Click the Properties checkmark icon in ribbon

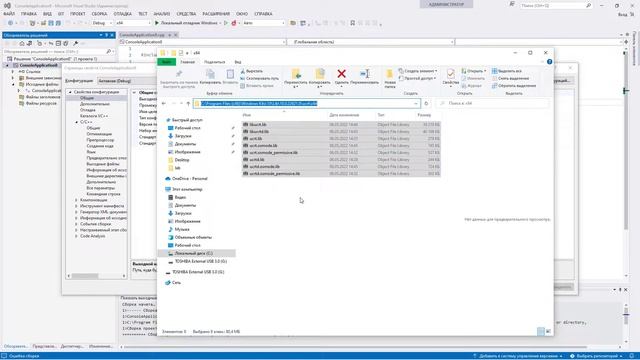coord(451,74)
